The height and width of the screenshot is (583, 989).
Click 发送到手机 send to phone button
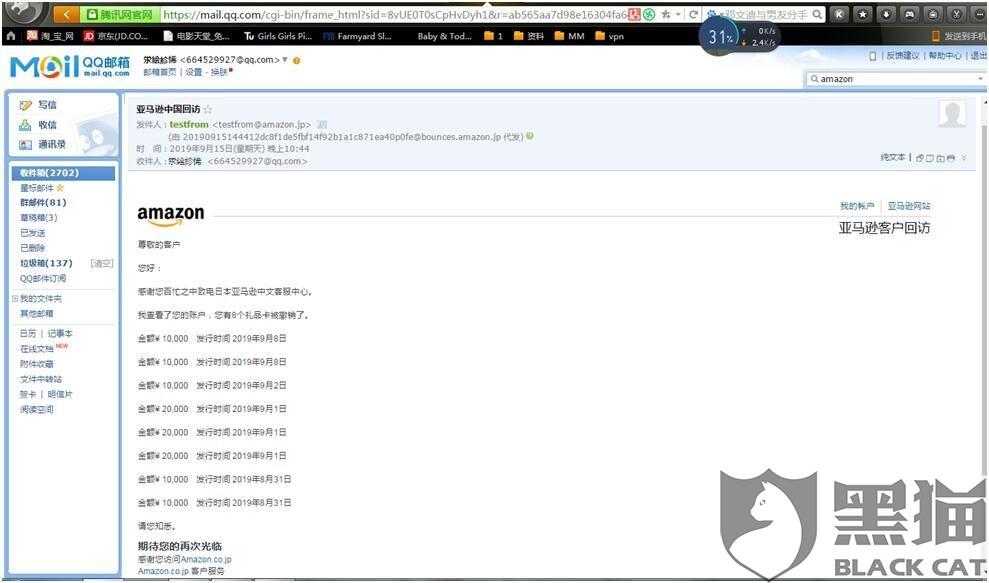coord(959,37)
